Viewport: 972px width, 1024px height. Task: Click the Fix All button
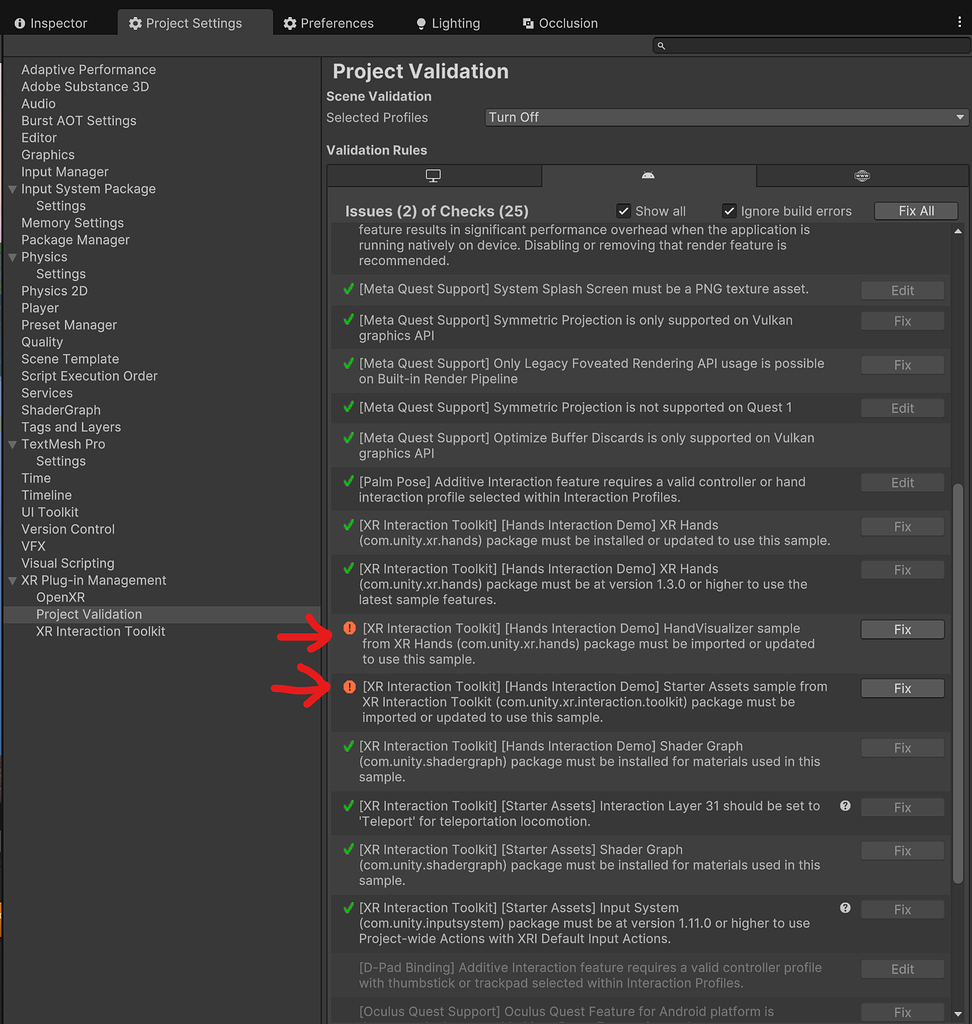[916, 211]
